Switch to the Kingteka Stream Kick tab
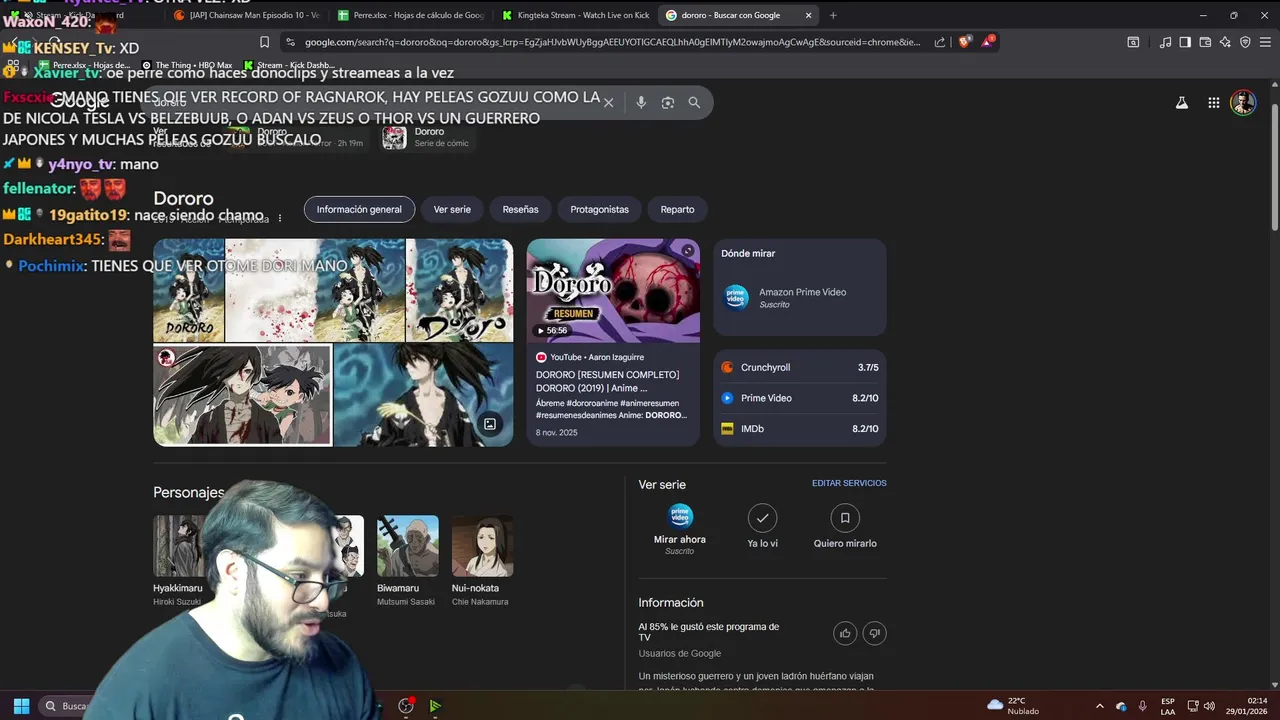The height and width of the screenshot is (720, 1280). pyautogui.click(x=575, y=15)
